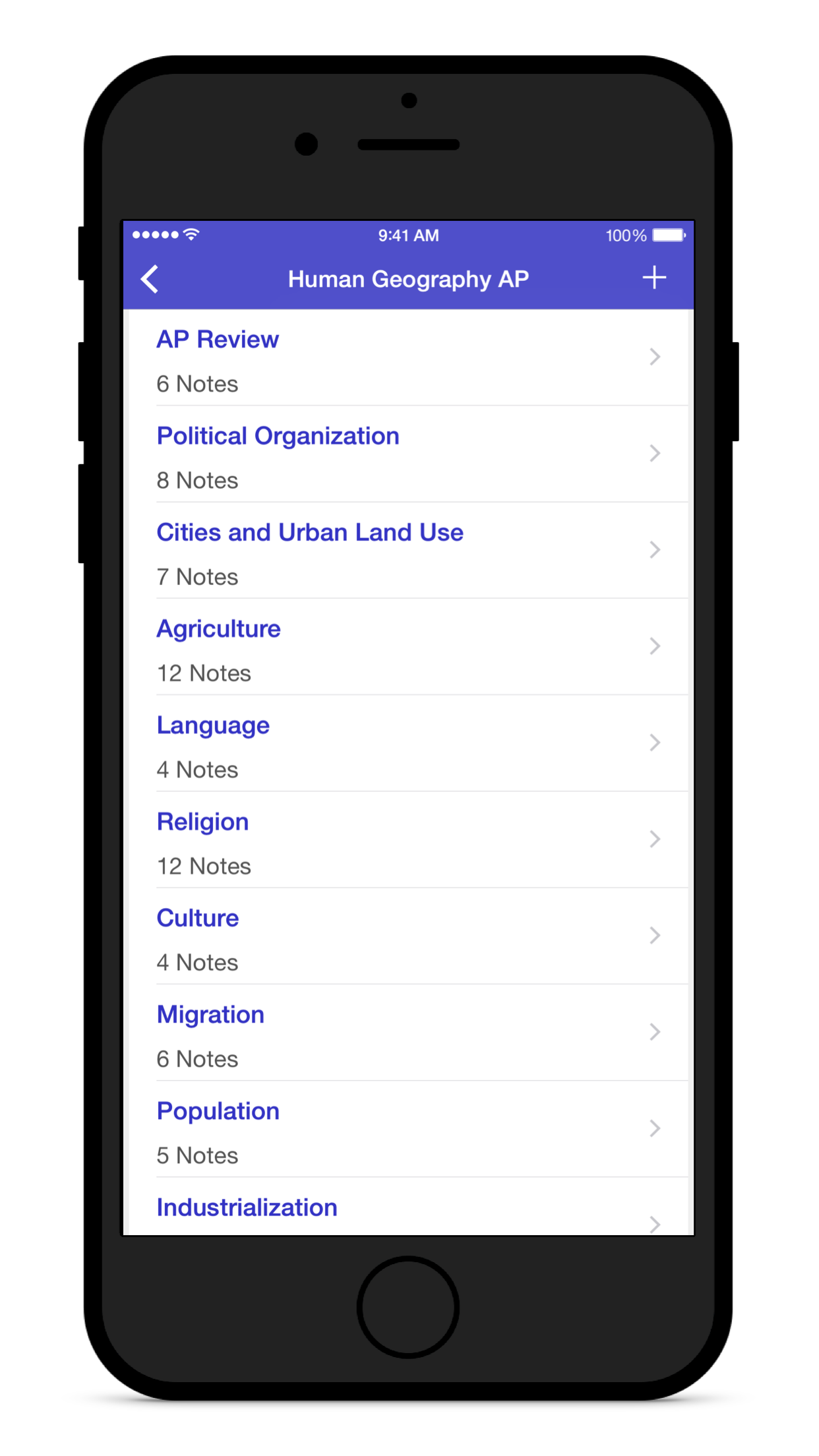Image resolution: width=819 pixels, height=1456 pixels.
Task: Tap the 9:41 AM clock
Action: pos(408,235)
